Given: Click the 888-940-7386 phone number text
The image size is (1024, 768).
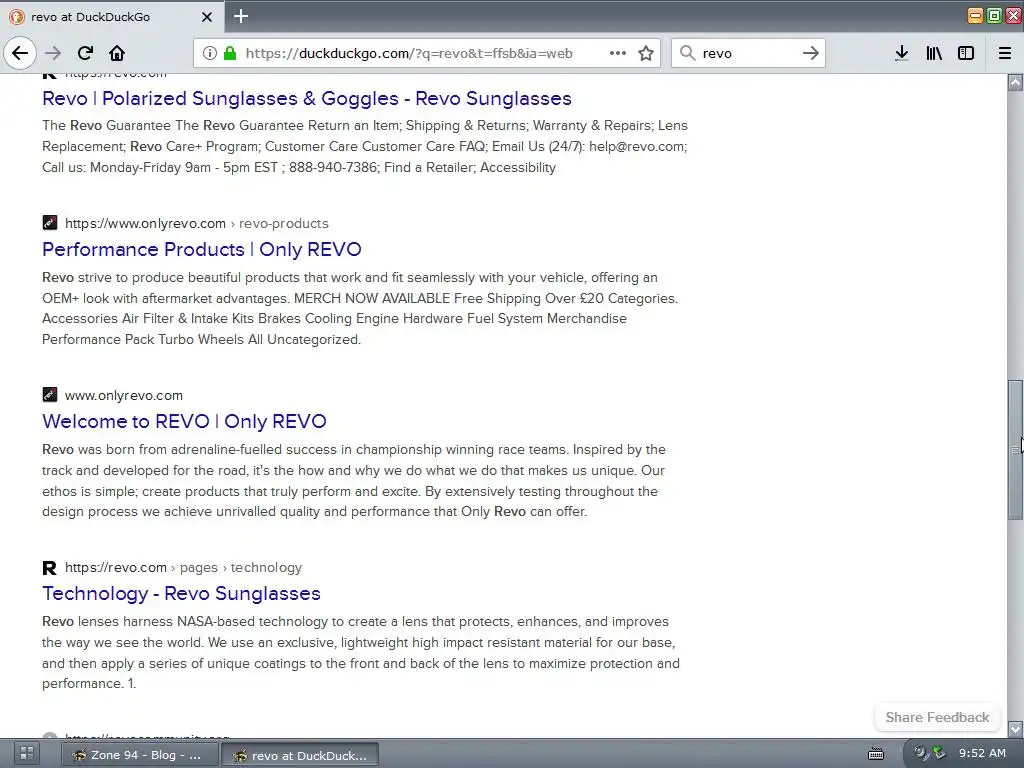Looking at the screenshot, I should click(x=332, y=167).
